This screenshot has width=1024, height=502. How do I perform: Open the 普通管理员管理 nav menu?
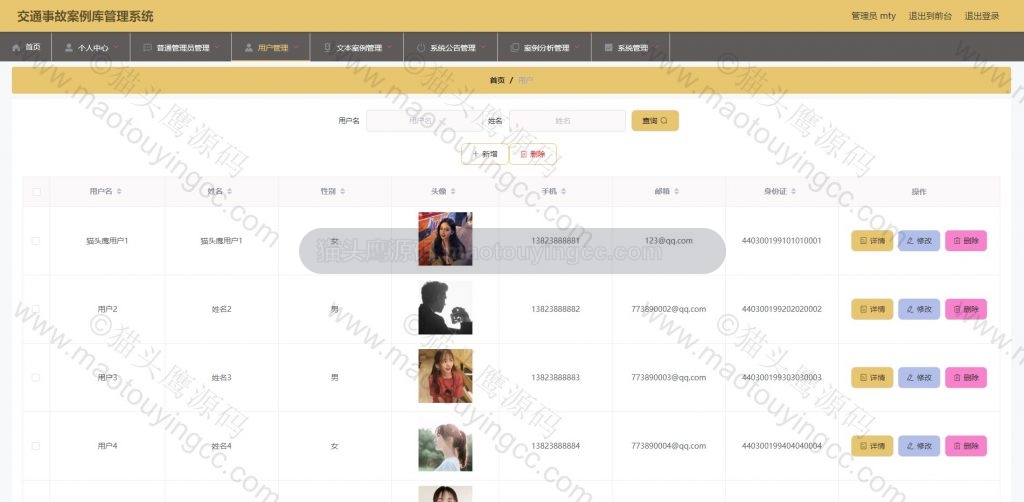click(x=181, y=47)
